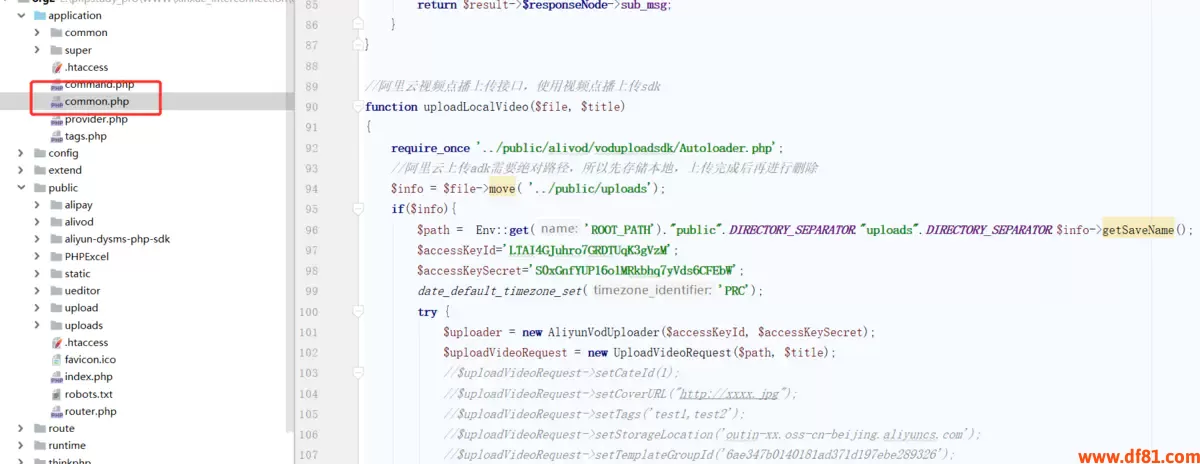Click the static folder icon
Viewport: 1200px width, 464px height.
pos(56,273)
